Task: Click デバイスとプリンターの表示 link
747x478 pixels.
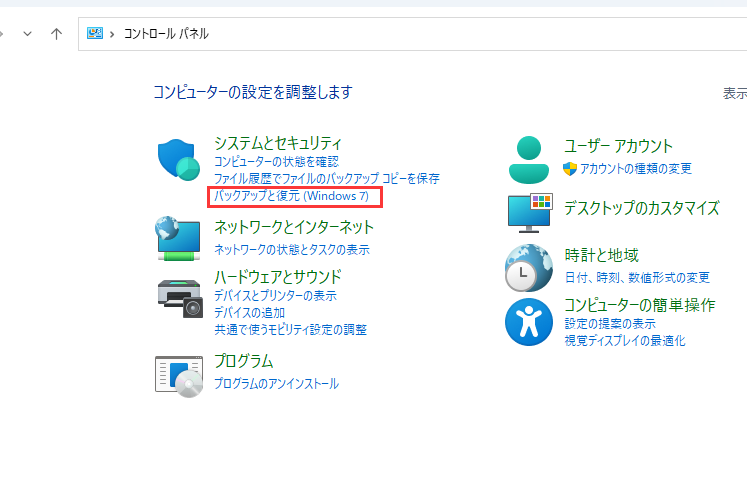Action: click(x=275, y=295)
